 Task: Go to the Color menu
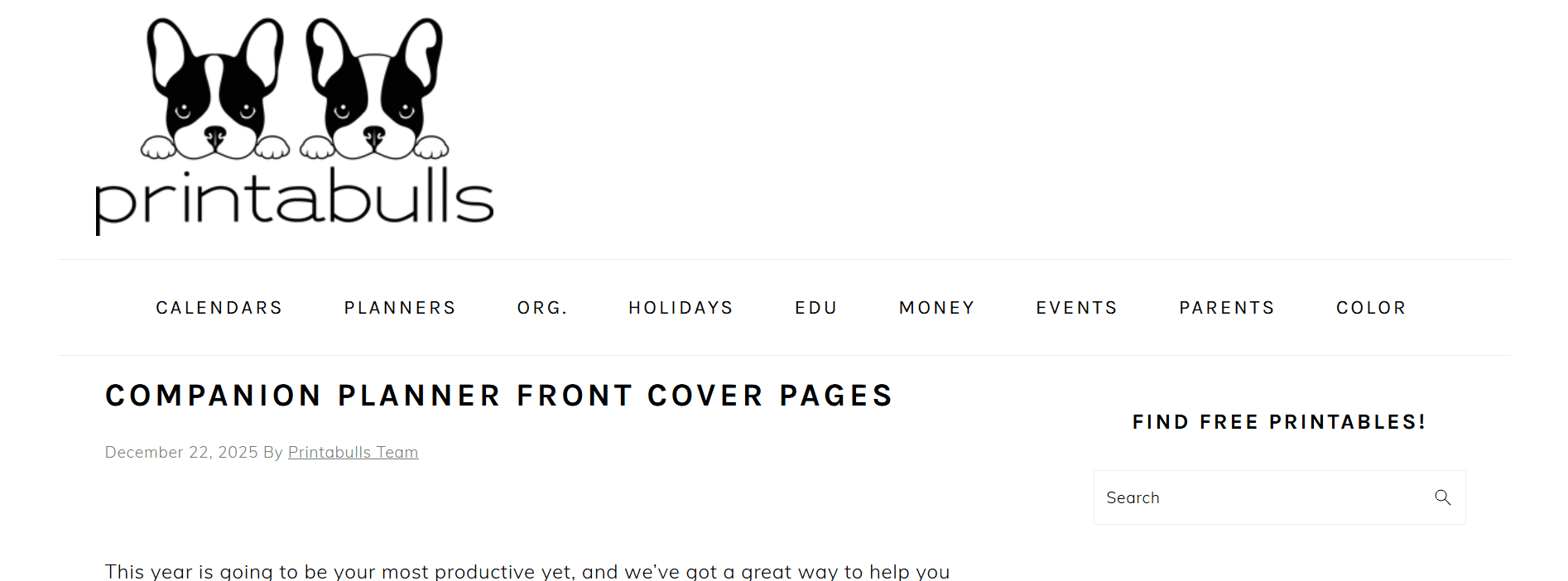[1371, 308]
